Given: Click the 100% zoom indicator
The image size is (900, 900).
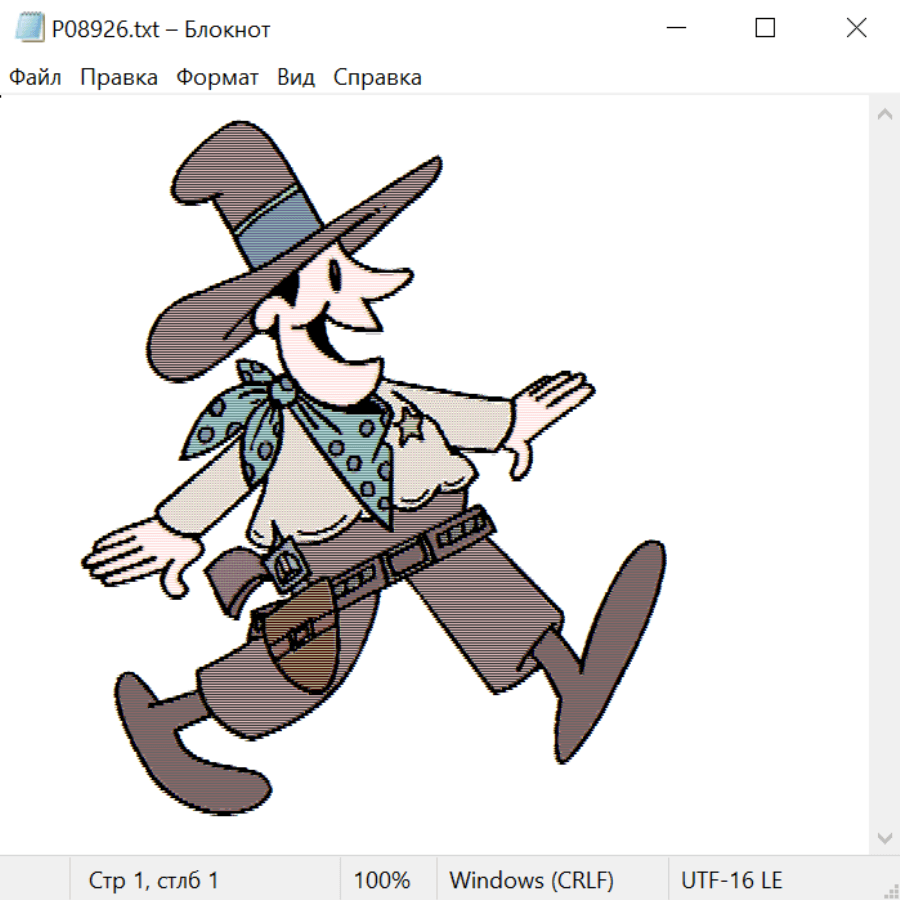Looking at the screenshot, I should pyautogui.click(x=382, y=880).
